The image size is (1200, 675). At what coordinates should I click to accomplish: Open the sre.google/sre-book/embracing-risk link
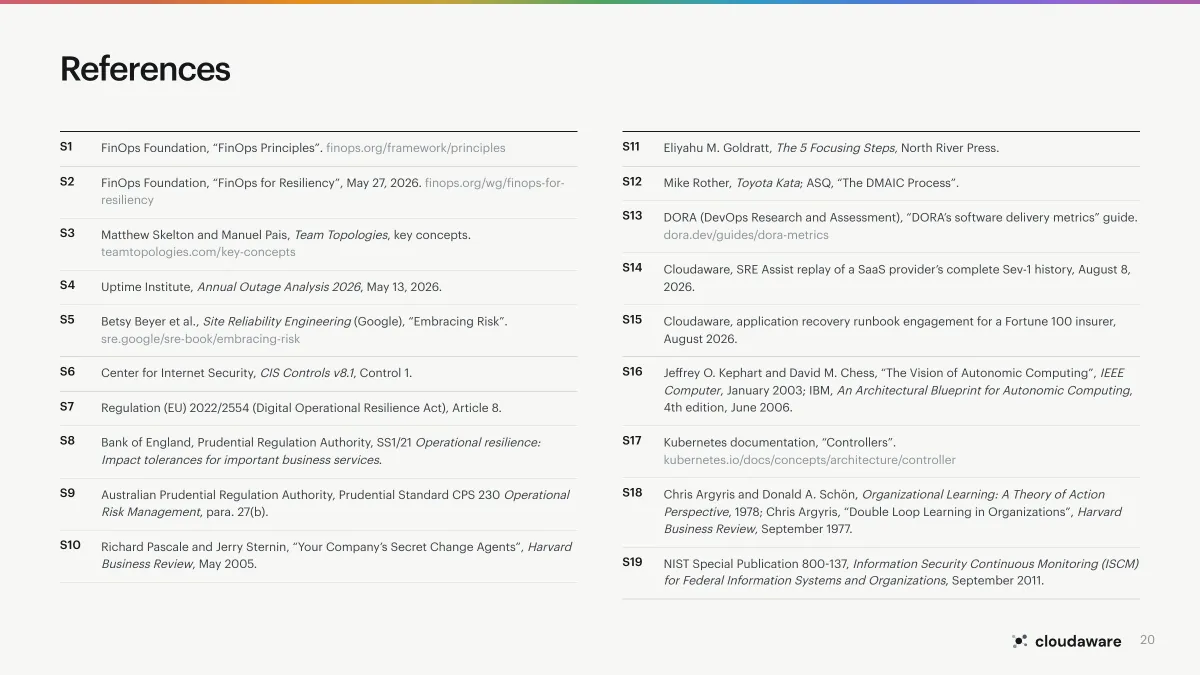(200, 339)
